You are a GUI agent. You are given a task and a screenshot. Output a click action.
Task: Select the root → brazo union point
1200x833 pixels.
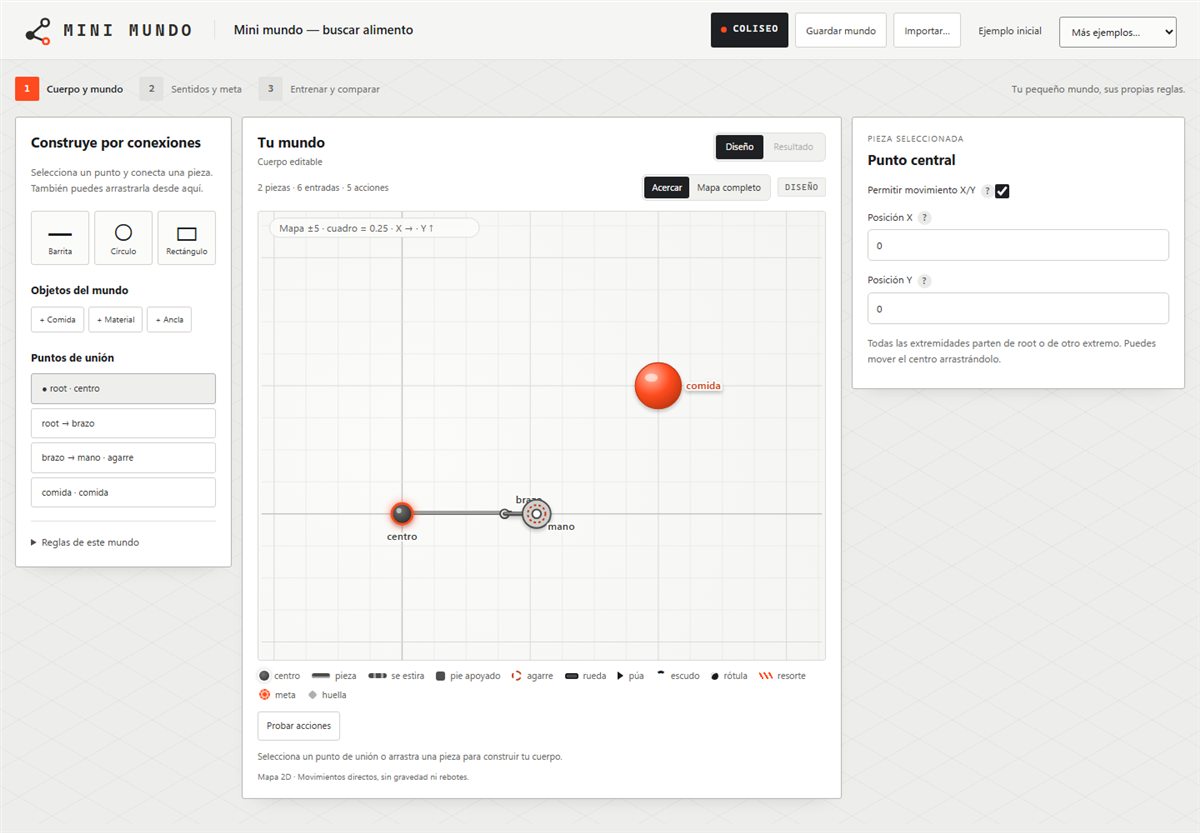click(123, 423)
